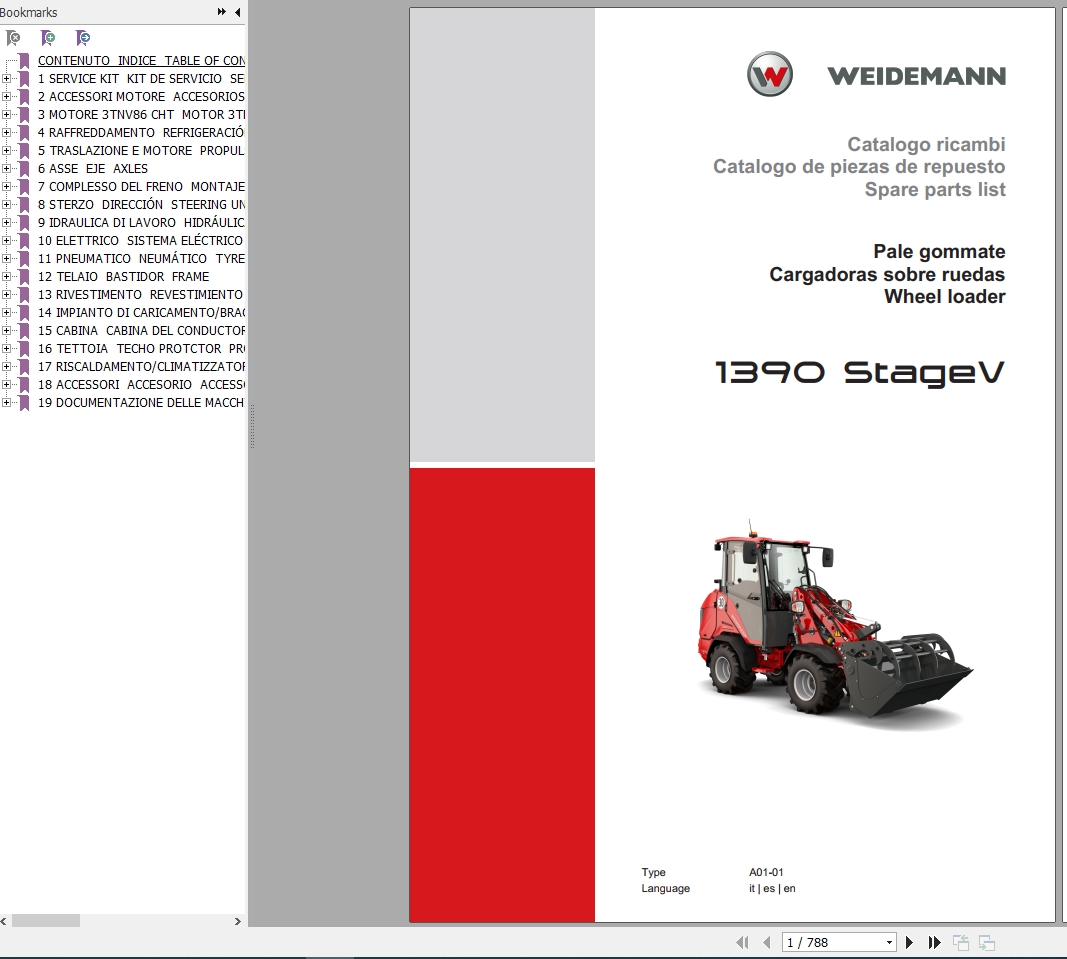Click the left arrow of Bookmarks scrollbar

[4, 921]
